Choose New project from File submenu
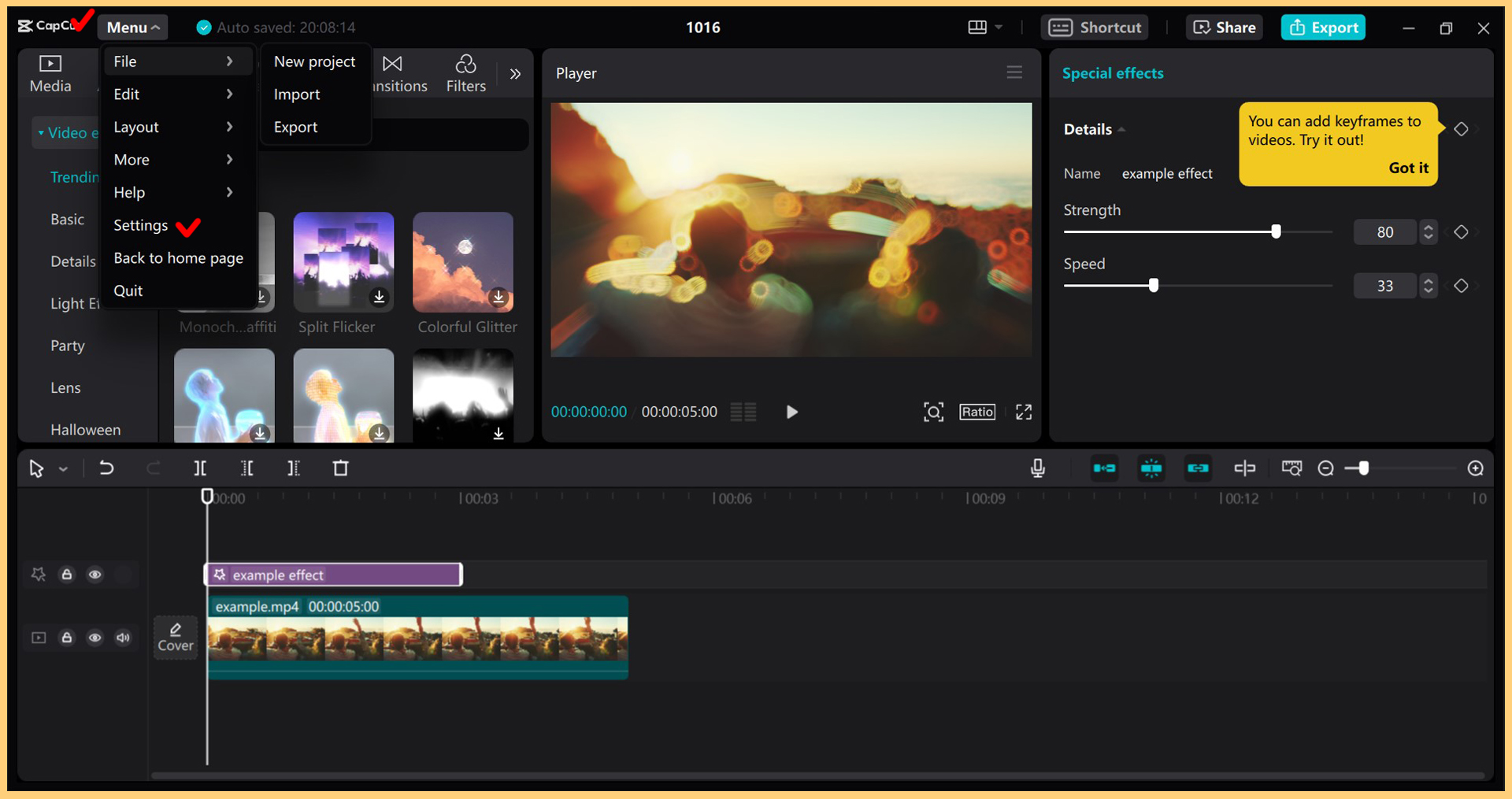The image size is (1512, 799). 315,61
